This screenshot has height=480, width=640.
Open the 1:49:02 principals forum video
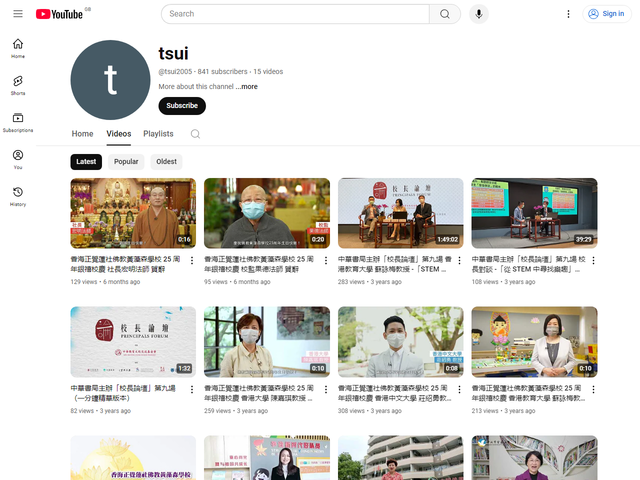tap(400, 213)
